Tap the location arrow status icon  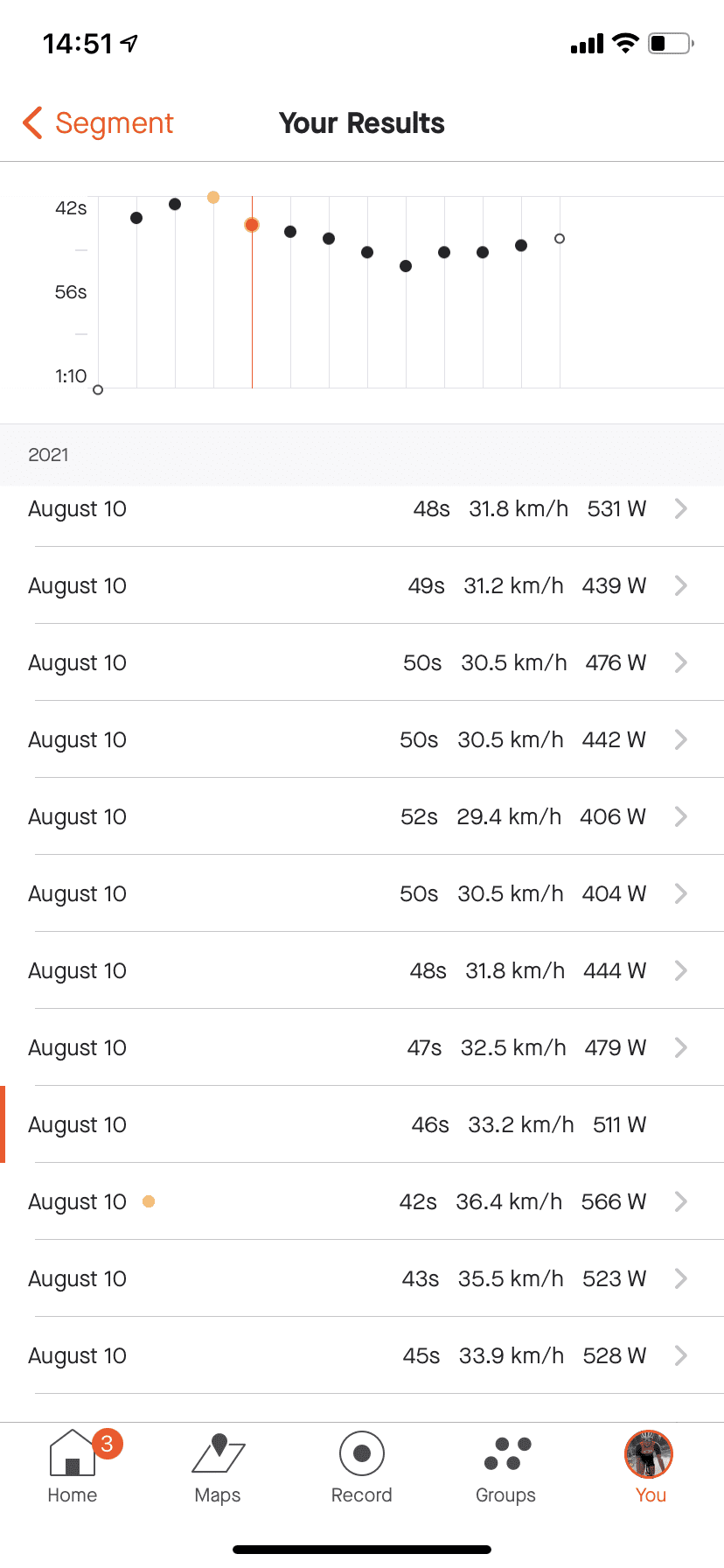129,43
